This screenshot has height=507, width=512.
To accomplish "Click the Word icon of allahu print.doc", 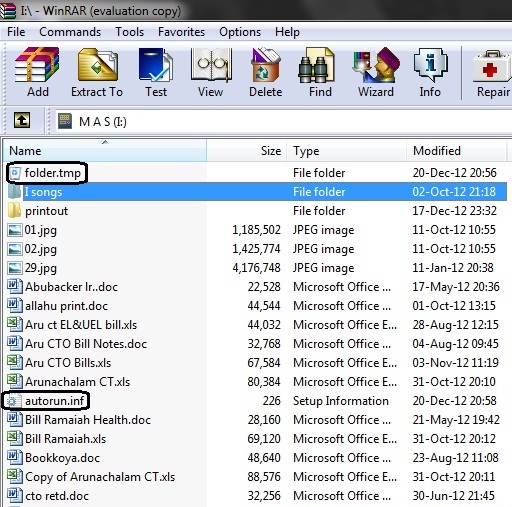I will coord(15,306).
